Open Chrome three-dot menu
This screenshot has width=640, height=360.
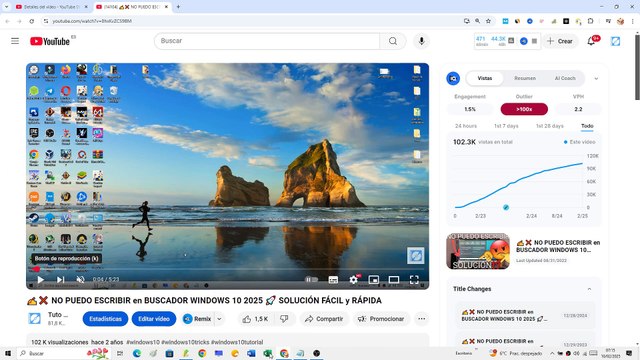(633, 21)
